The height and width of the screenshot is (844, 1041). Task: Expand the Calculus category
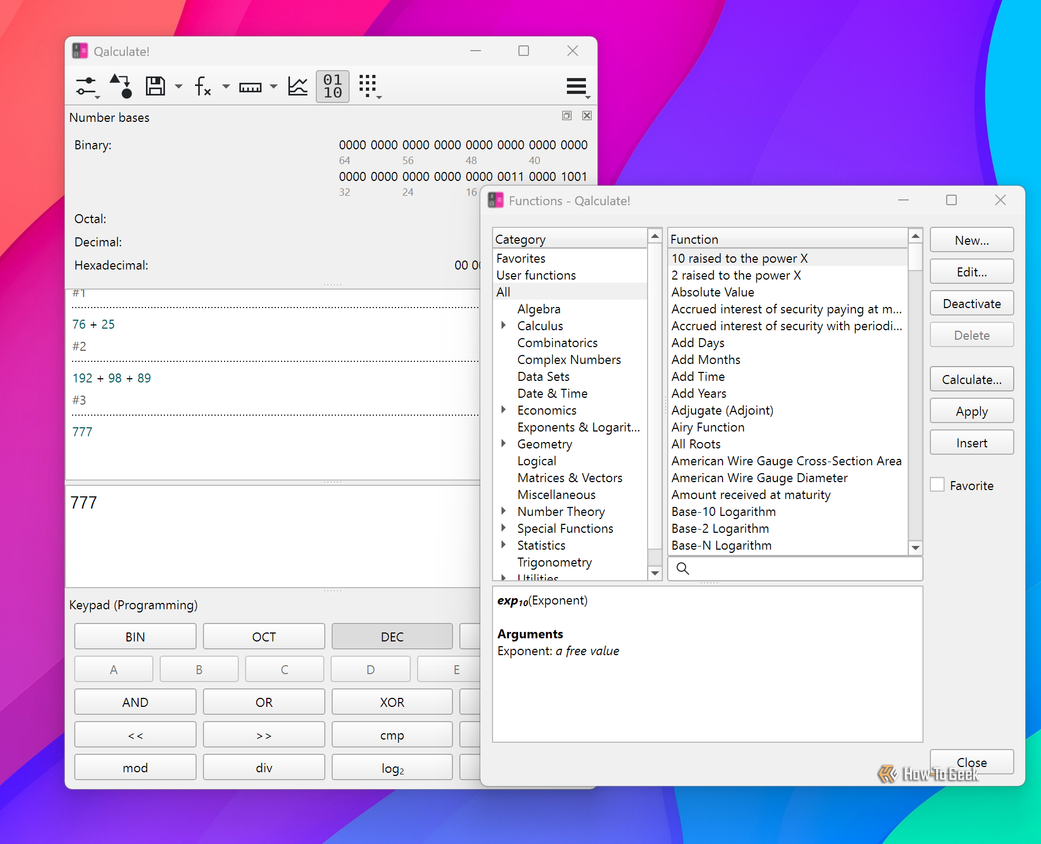pos(503,325)
